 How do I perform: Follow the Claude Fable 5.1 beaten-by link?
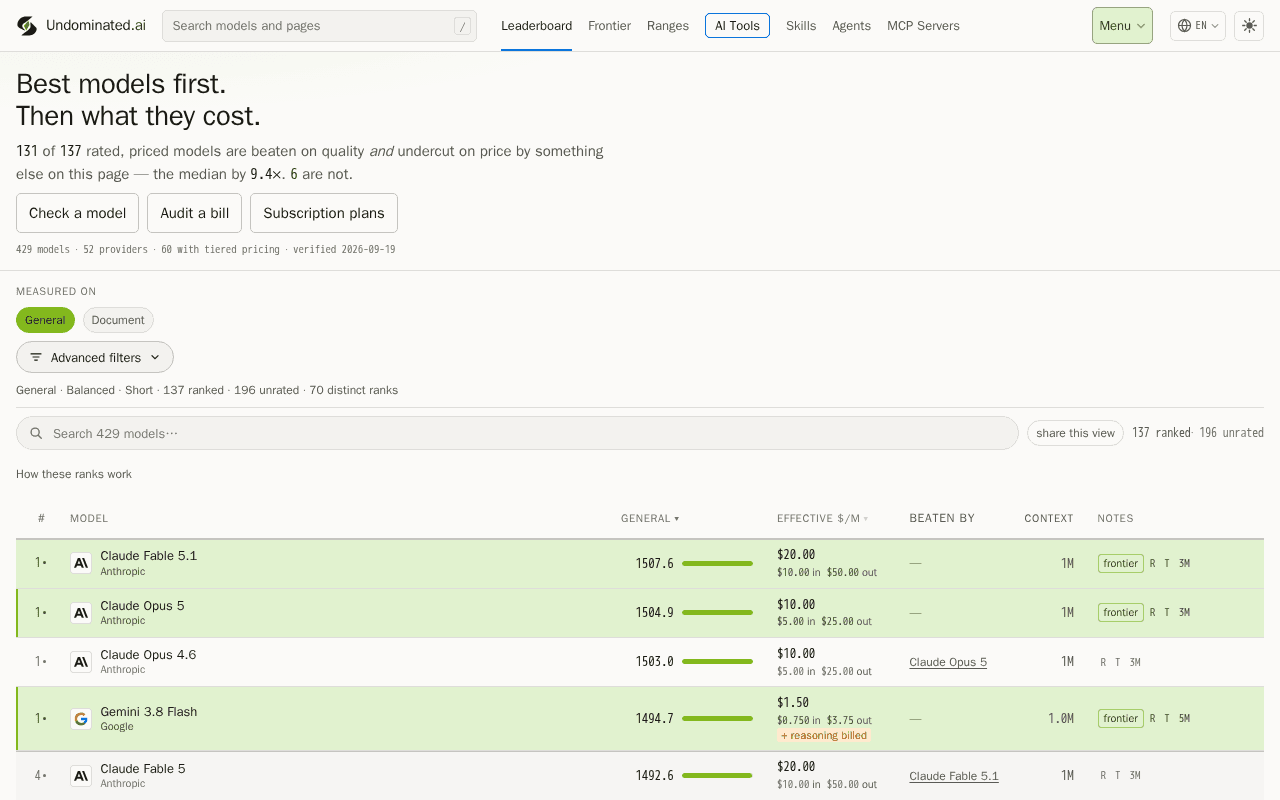[x=954, y=776]
